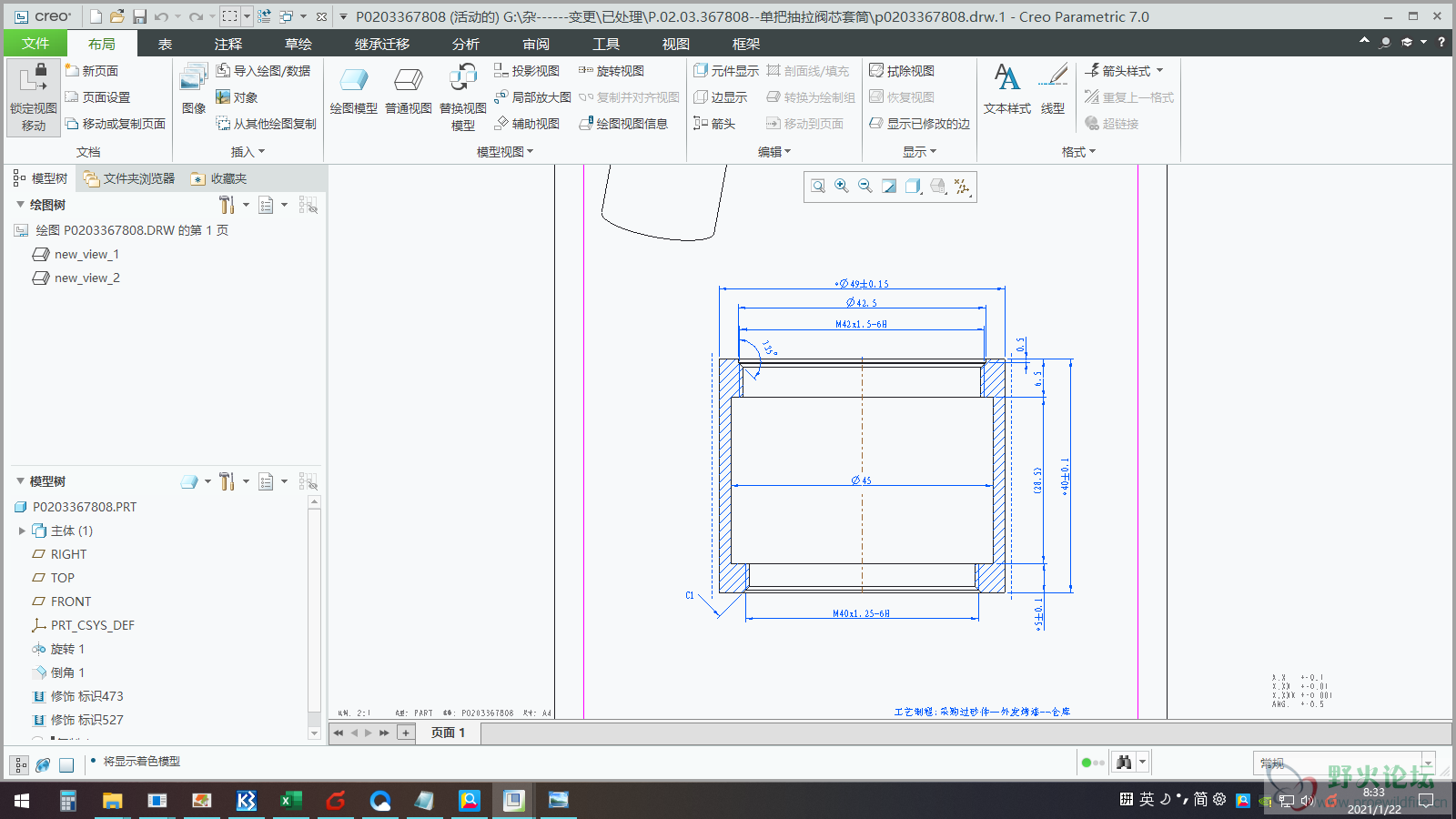The width and height of the screenshot is (1456, 819).
Task: Click the open file icon in quick access toolbar
Action: click(116, 16)
